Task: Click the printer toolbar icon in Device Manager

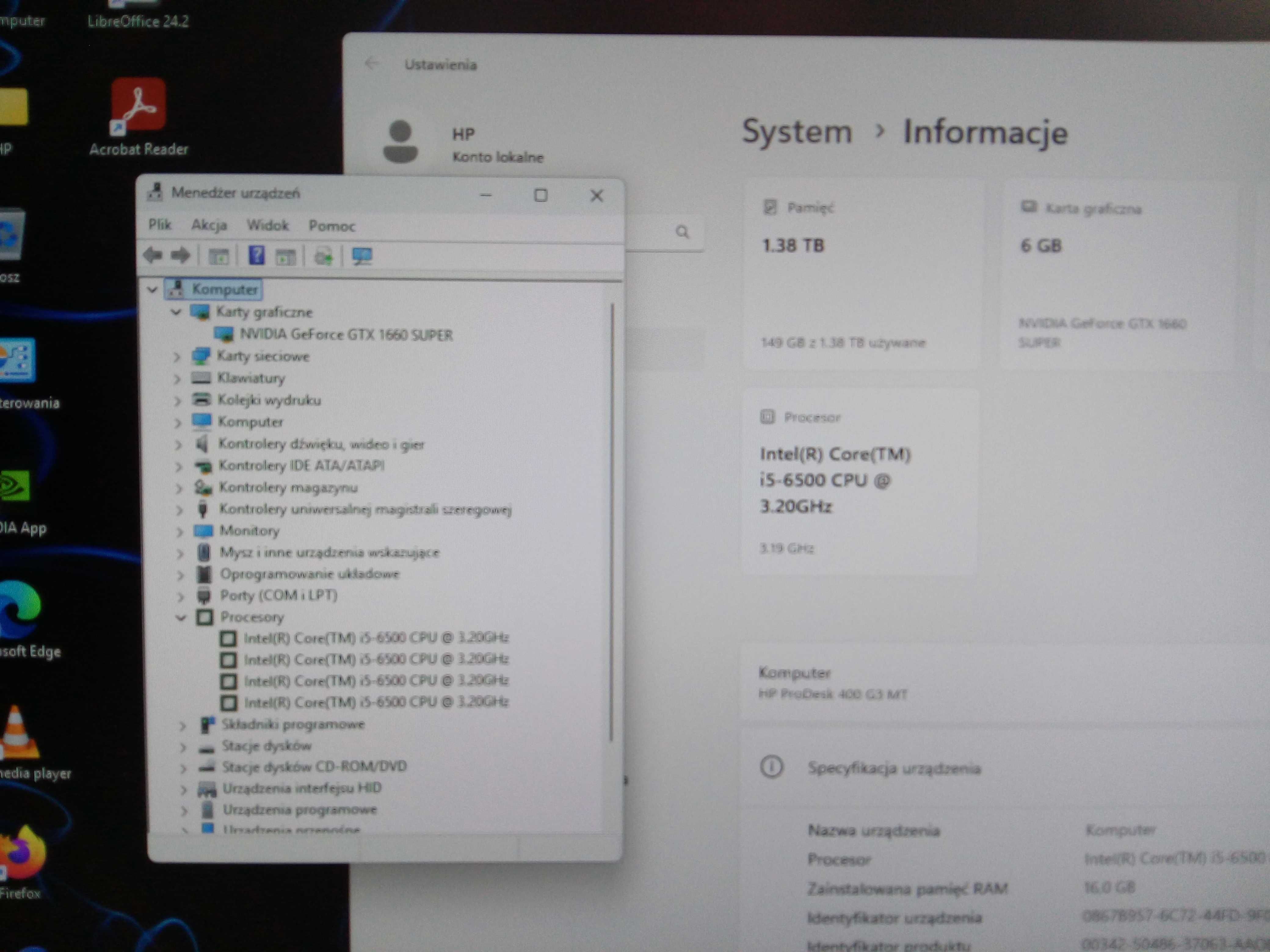Action: coord(323,257)
